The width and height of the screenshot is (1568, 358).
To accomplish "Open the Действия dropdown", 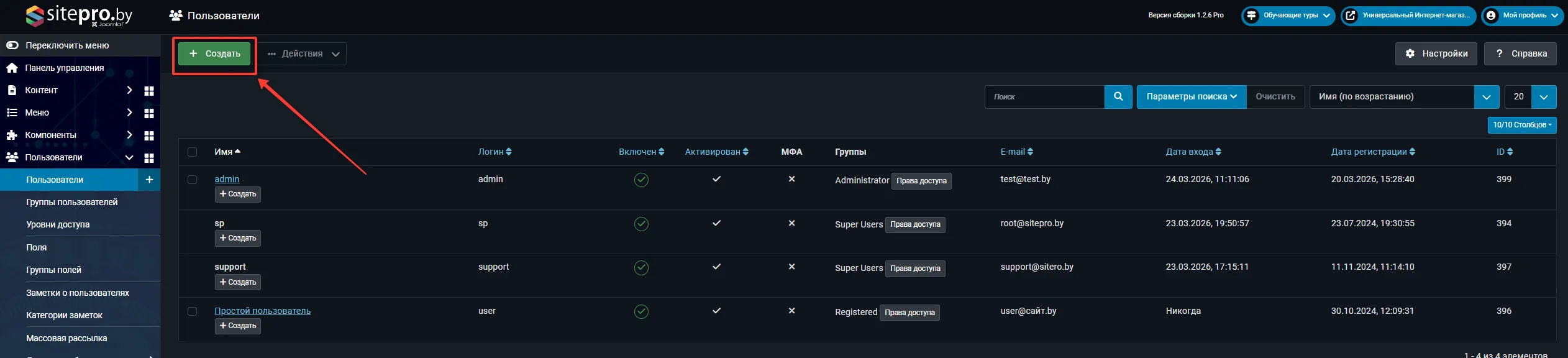I will click(303, 54).
